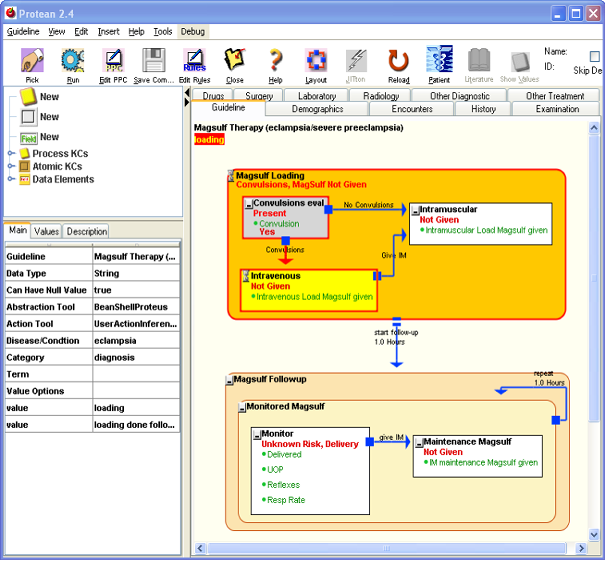This screenshot has height=561, width=606.
Task: Open the Values tab in properties panel
Action: [46, 231]
